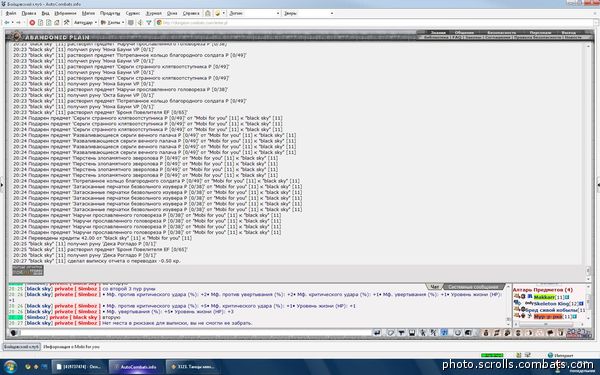Click the music note icon in chat bar
Screen dimensions: 600x375
point(497,333)
